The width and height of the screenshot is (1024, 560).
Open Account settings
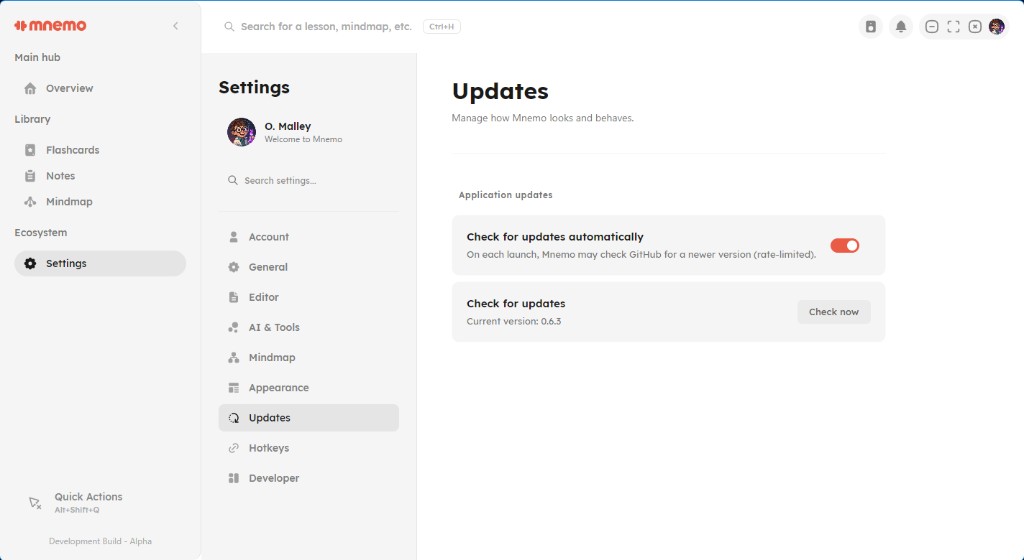pyautogui.click(x=309, y=237)
